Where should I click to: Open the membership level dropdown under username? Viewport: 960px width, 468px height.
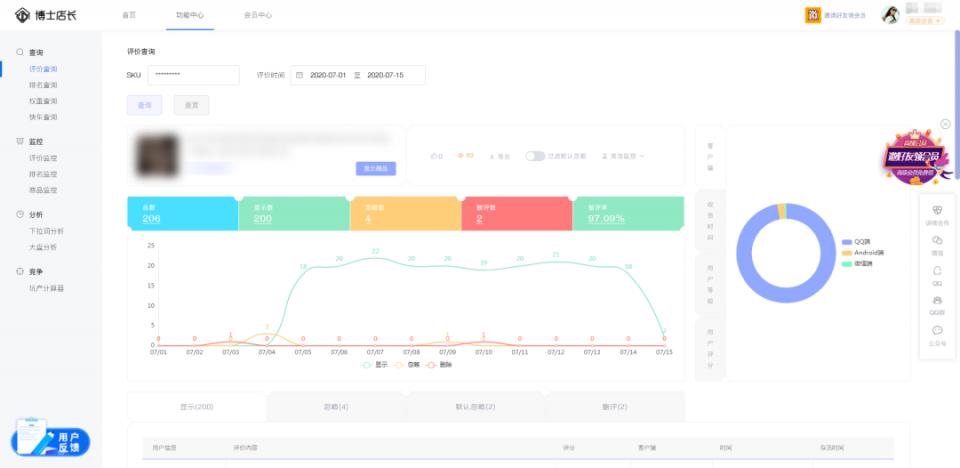pyautogui.click(x=924, y=21)
